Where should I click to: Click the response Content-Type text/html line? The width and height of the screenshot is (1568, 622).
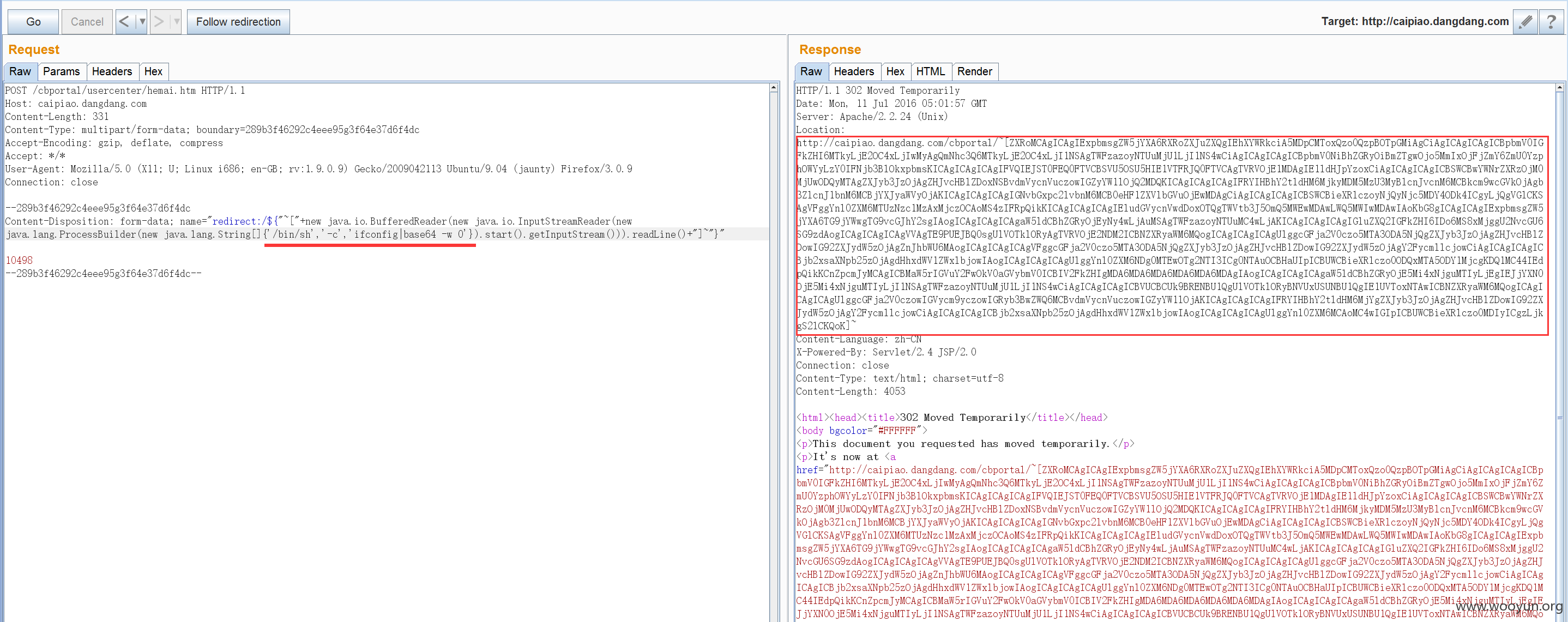pyautogui.click(x=900, y=378)
